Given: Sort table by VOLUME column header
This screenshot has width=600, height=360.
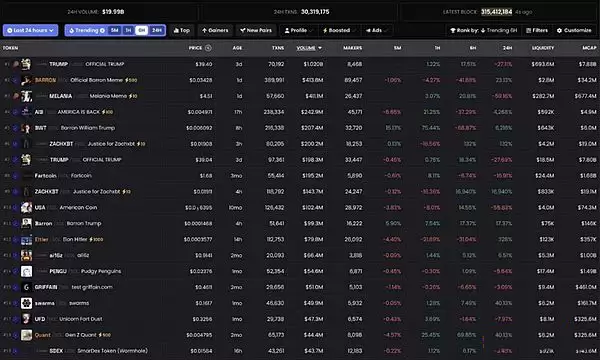Looking at the screenshot, I should coord(309,48).
